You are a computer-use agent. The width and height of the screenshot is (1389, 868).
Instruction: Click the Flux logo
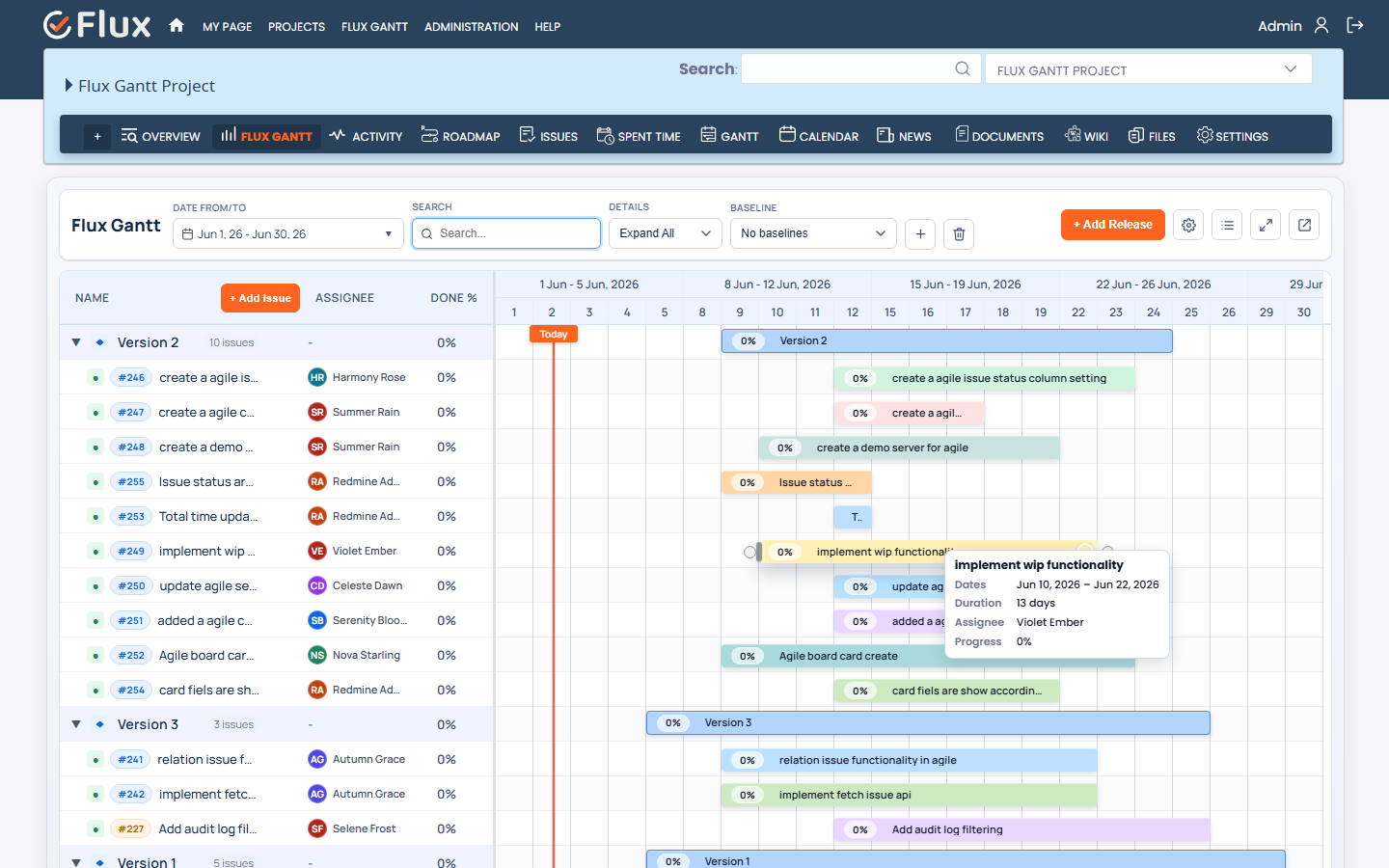[97, 25]
